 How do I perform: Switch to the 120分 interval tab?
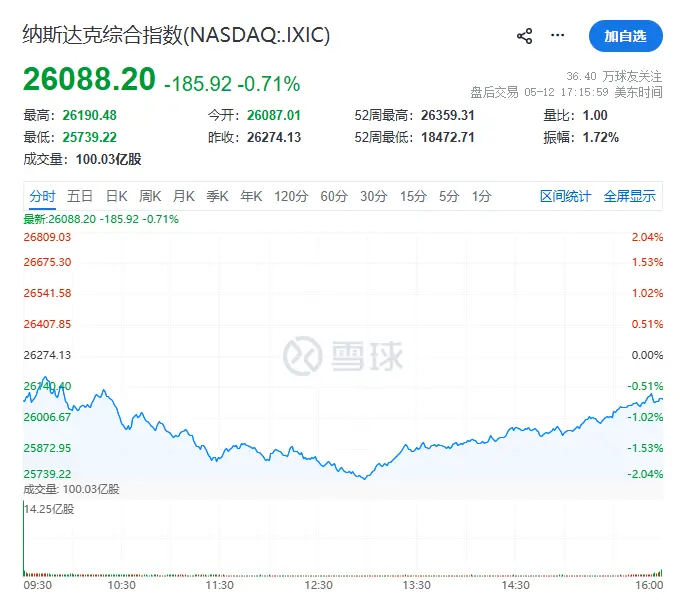click(291, 196)
